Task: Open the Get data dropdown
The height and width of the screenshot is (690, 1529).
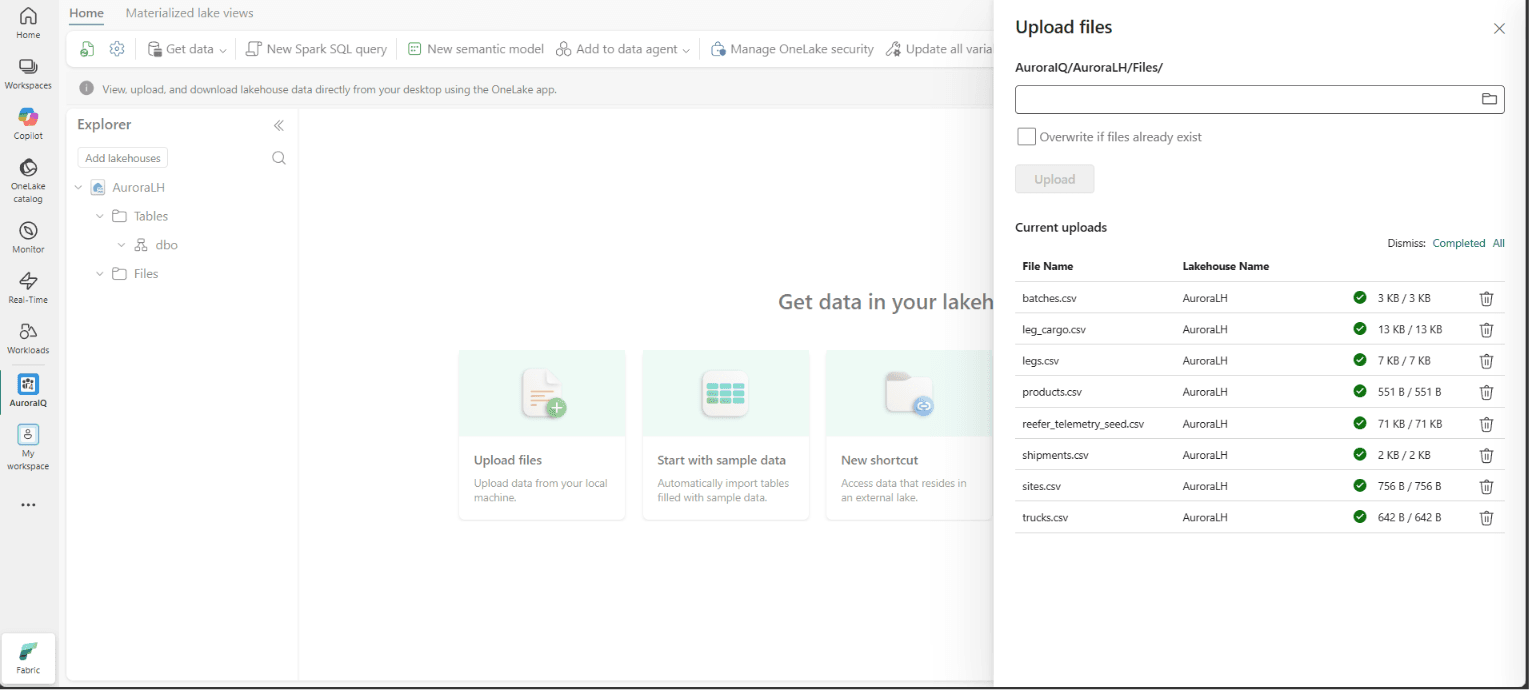Action: click(187, 49)
